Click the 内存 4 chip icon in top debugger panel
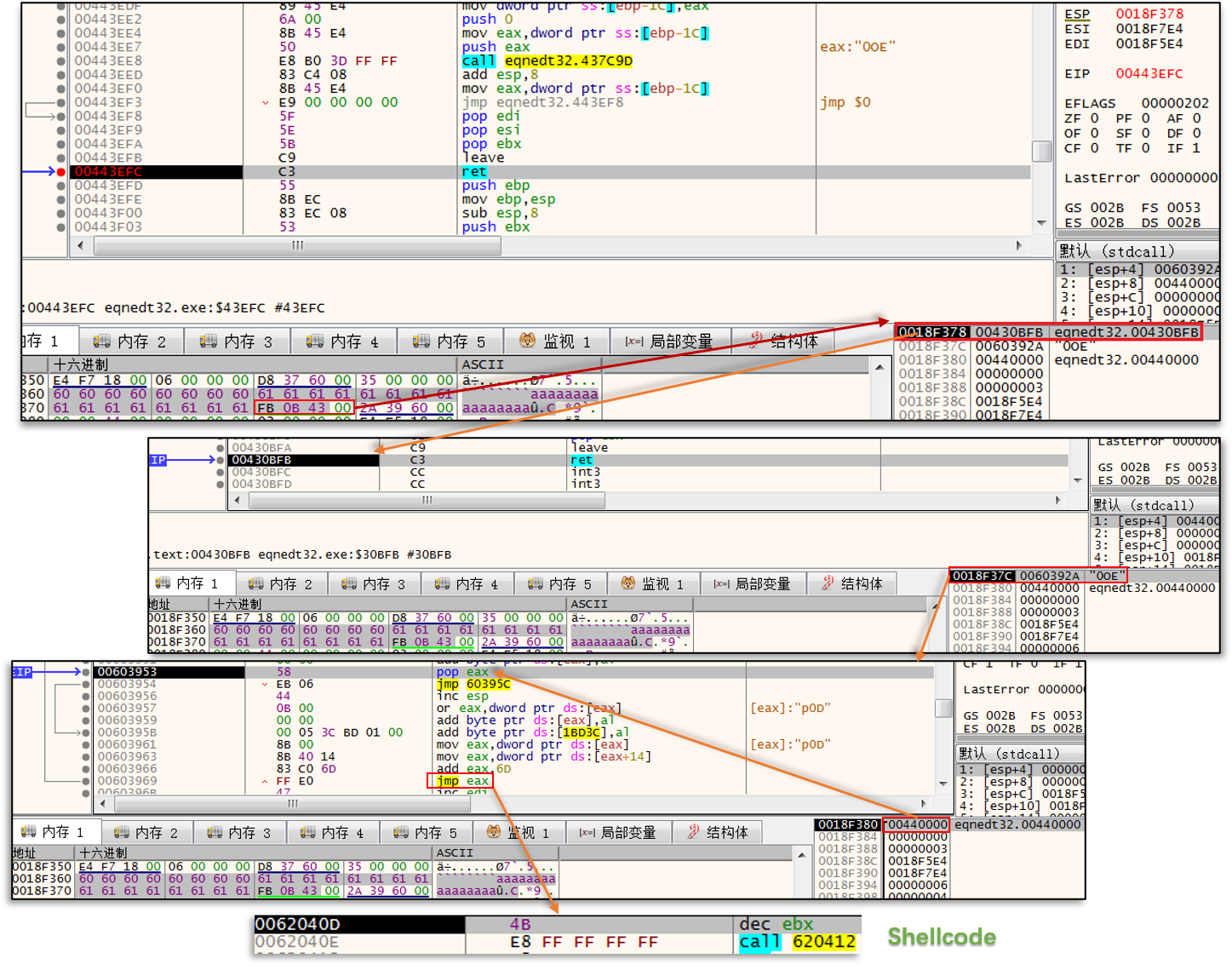Viewport: 1232px width, 970px height. (x=315, y=342)
